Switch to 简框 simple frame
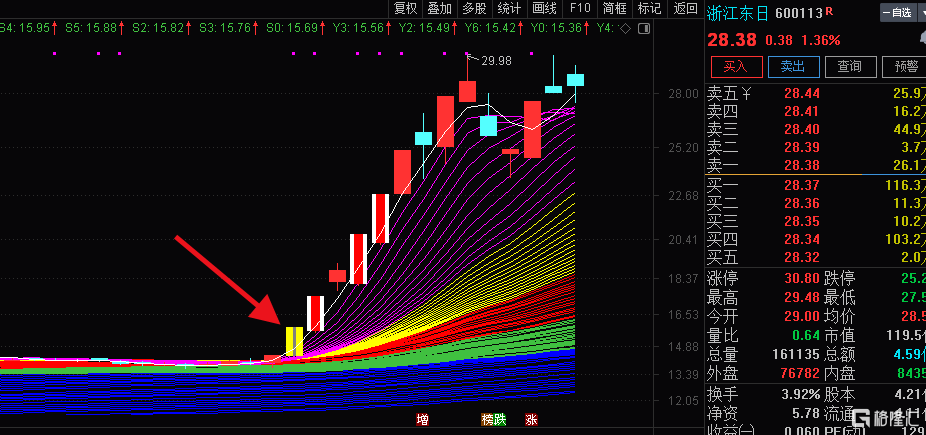The width and height of the screenshot is (926, 435). pyautogui.click(x=615, y=8)
